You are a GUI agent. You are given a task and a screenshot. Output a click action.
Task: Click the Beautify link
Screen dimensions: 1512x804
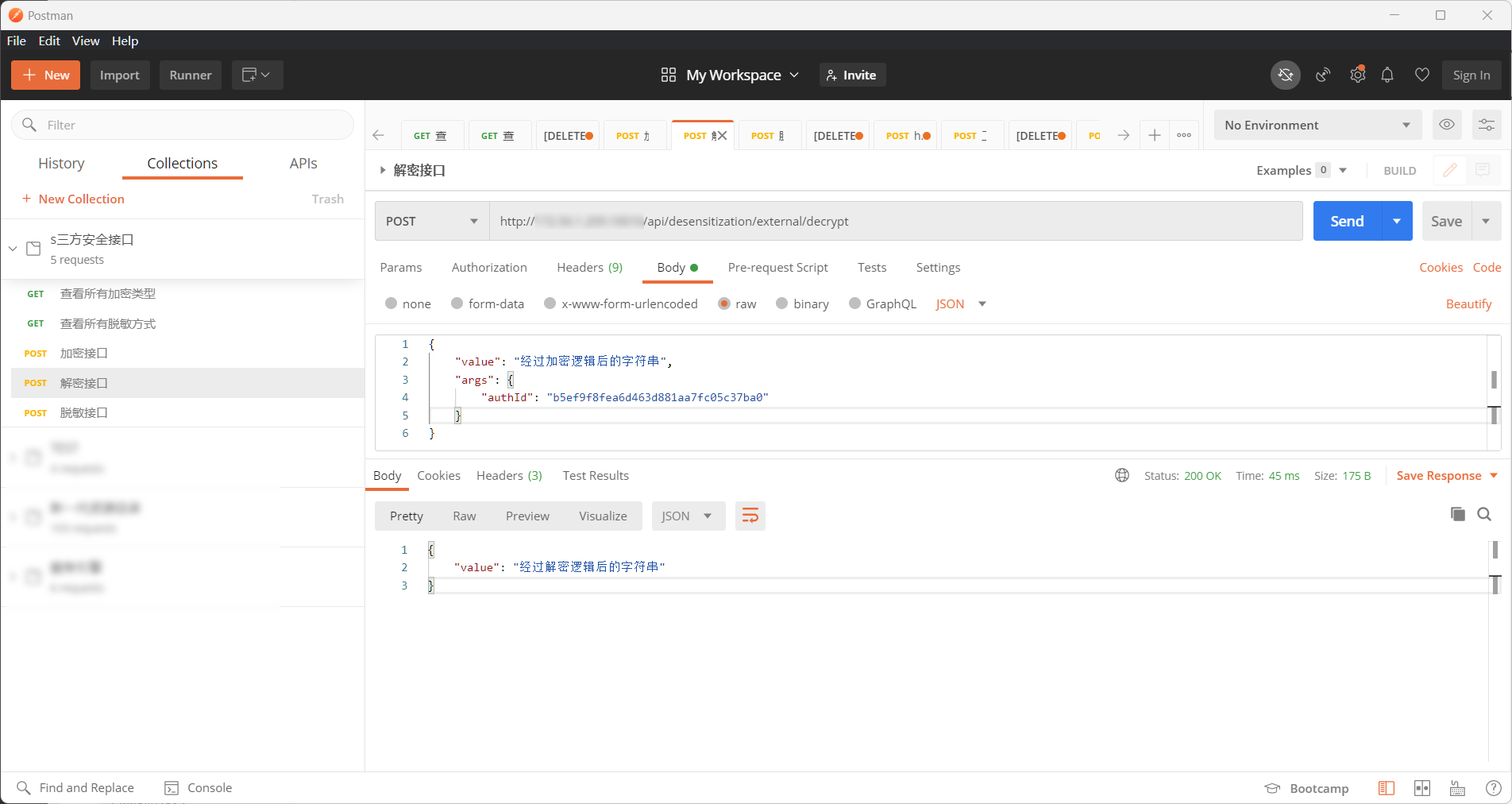[x=1468, y=304]
